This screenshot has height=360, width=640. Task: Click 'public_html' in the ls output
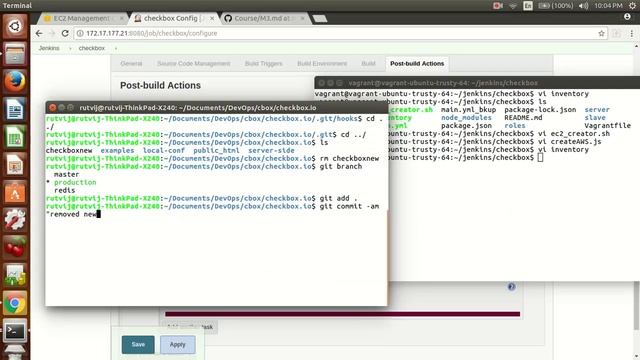tap(216, 151)
